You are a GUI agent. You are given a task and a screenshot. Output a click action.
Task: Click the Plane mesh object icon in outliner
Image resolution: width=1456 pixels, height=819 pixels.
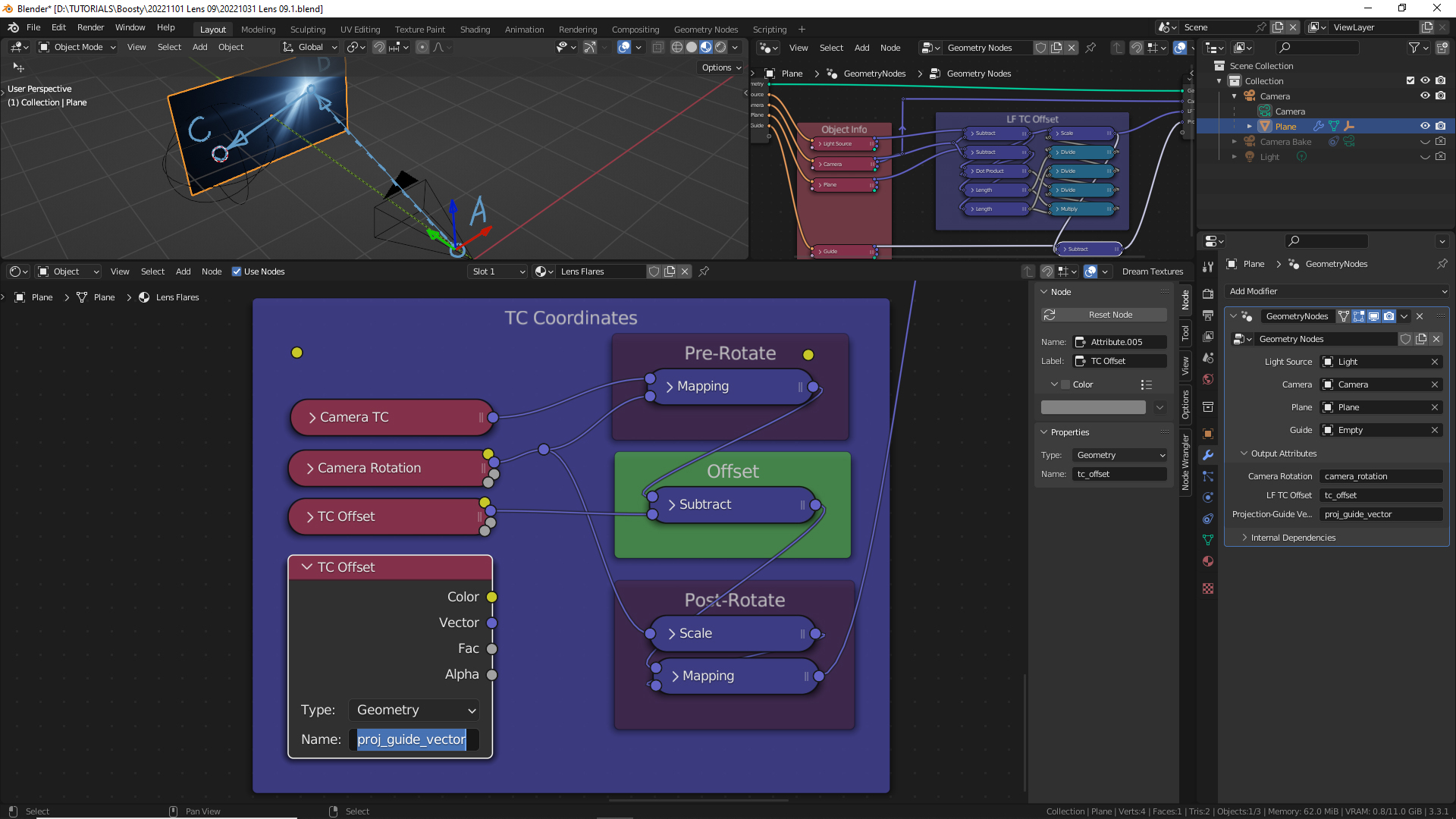[x=1265, y=126]
